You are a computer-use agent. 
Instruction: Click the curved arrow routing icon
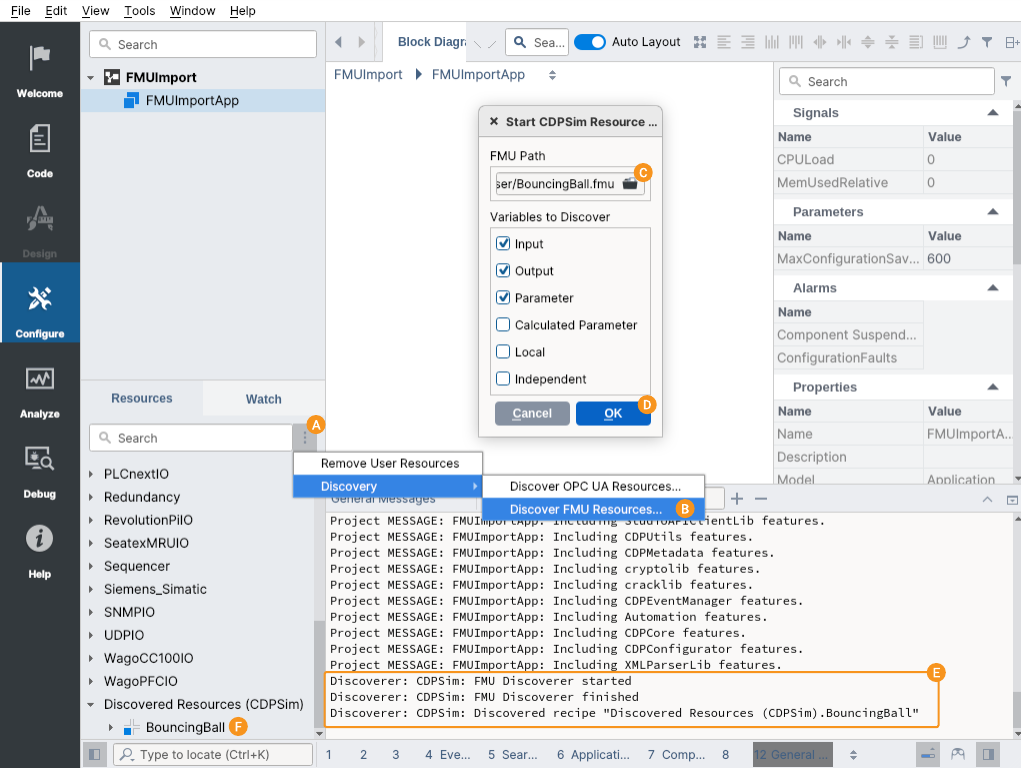click(x=964, y=42)
